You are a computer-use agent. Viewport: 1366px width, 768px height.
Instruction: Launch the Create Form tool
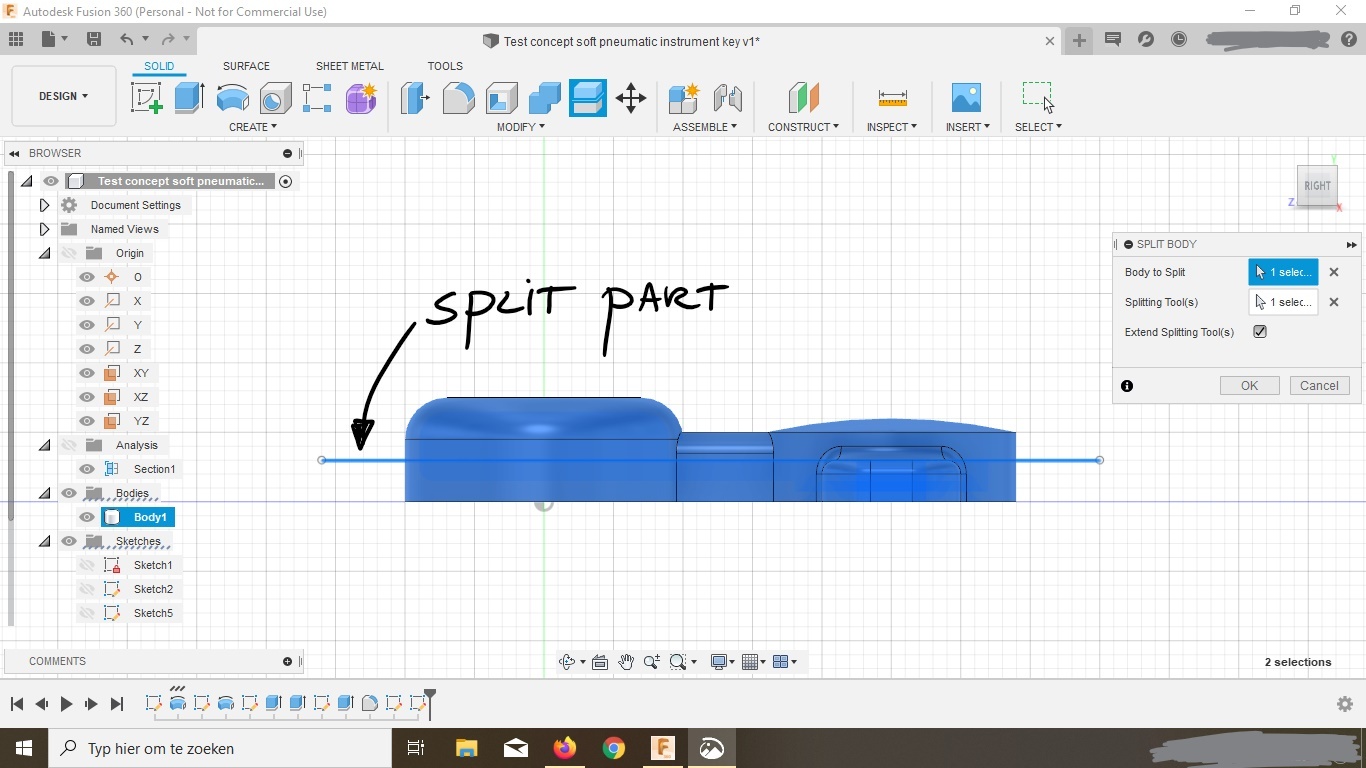coord(361,98)
